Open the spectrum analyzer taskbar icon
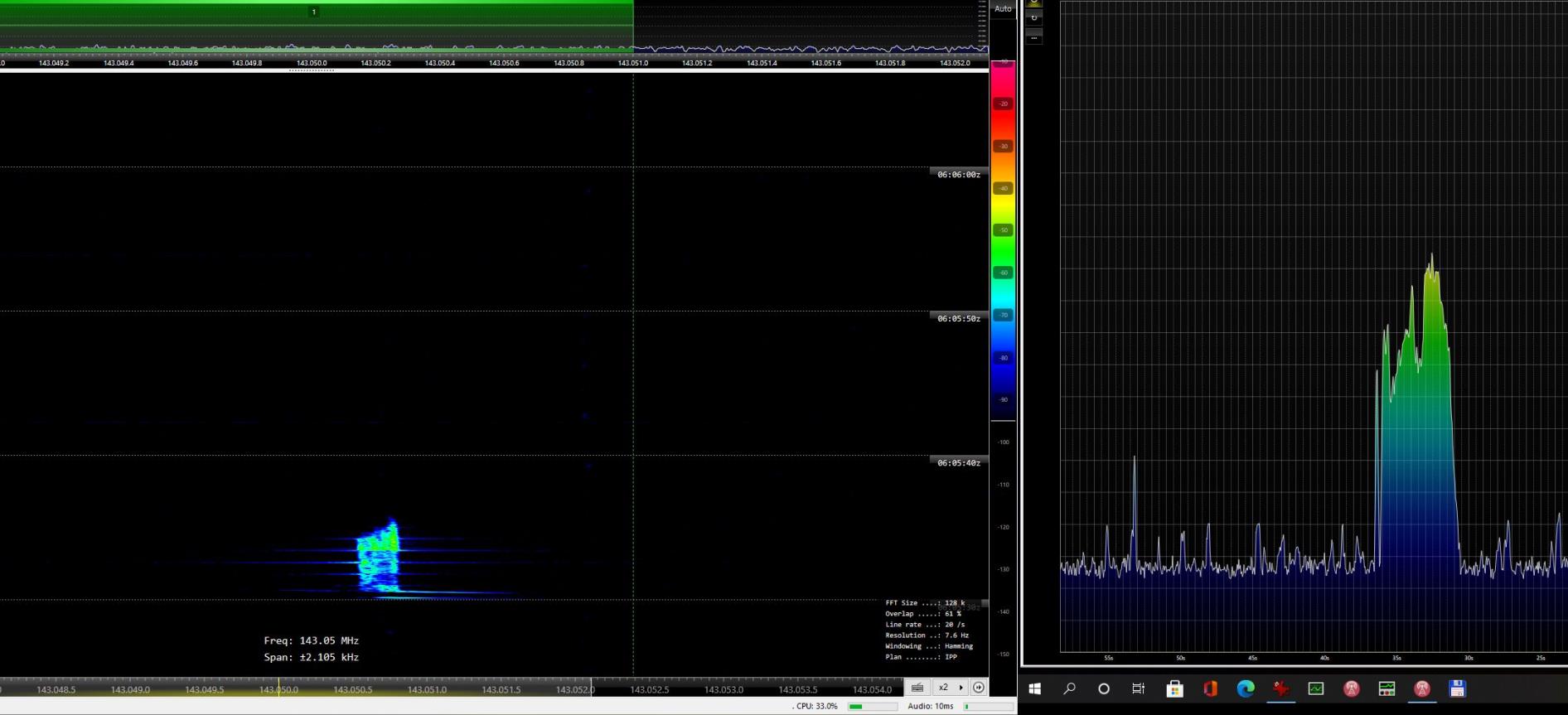 pos(1387,688)
